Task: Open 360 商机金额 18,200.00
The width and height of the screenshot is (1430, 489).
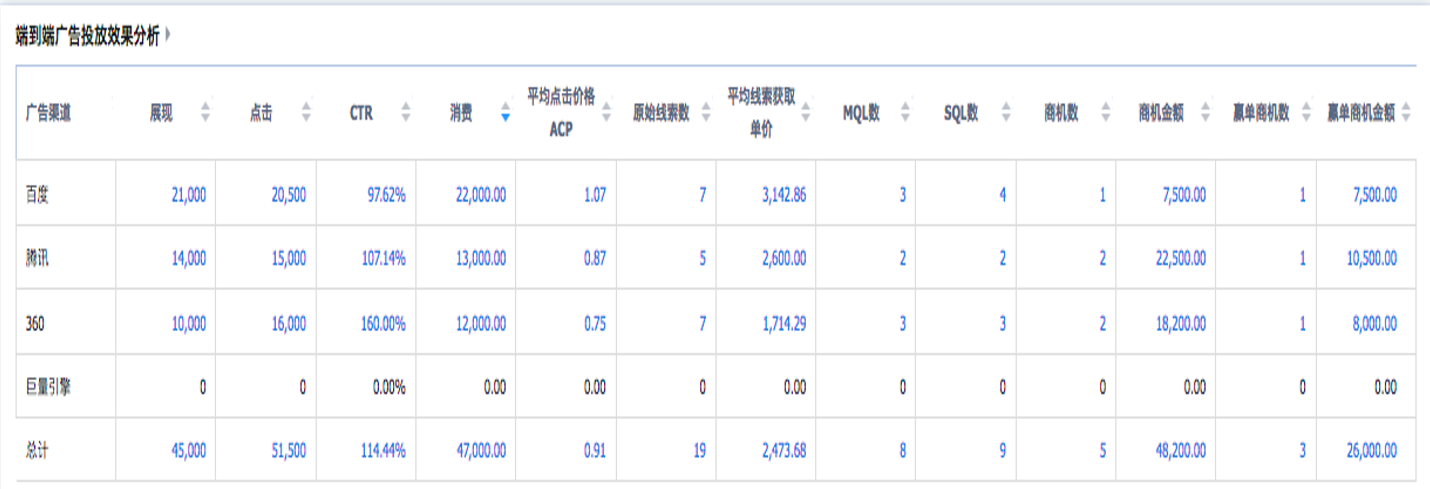Action: point(1180,323)
